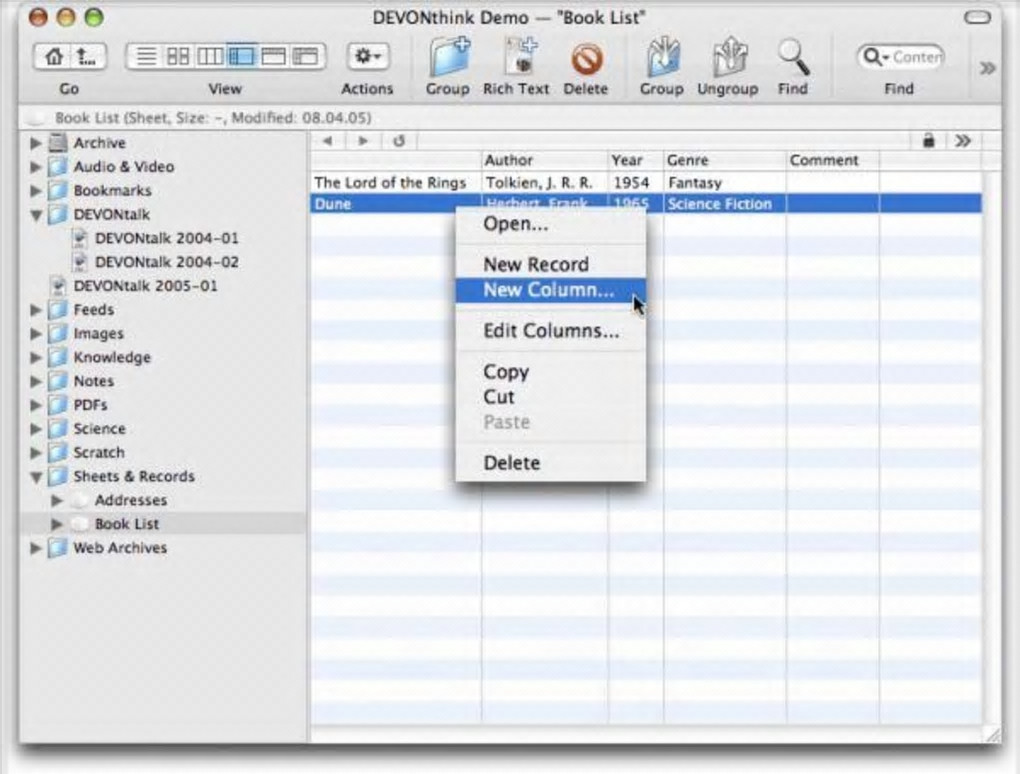Sort by the Year column header
The image size is (1020, 774).
click(636, 161)
